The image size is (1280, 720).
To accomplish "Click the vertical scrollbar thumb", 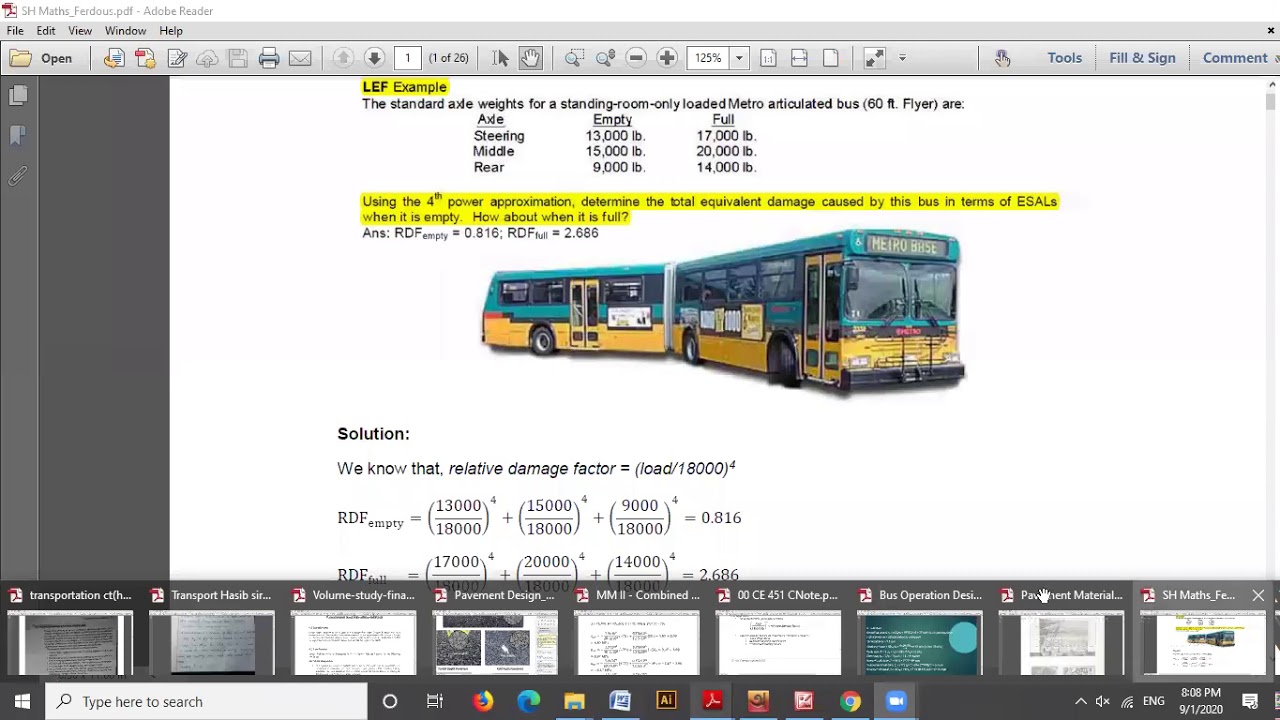I will 1270,101.
